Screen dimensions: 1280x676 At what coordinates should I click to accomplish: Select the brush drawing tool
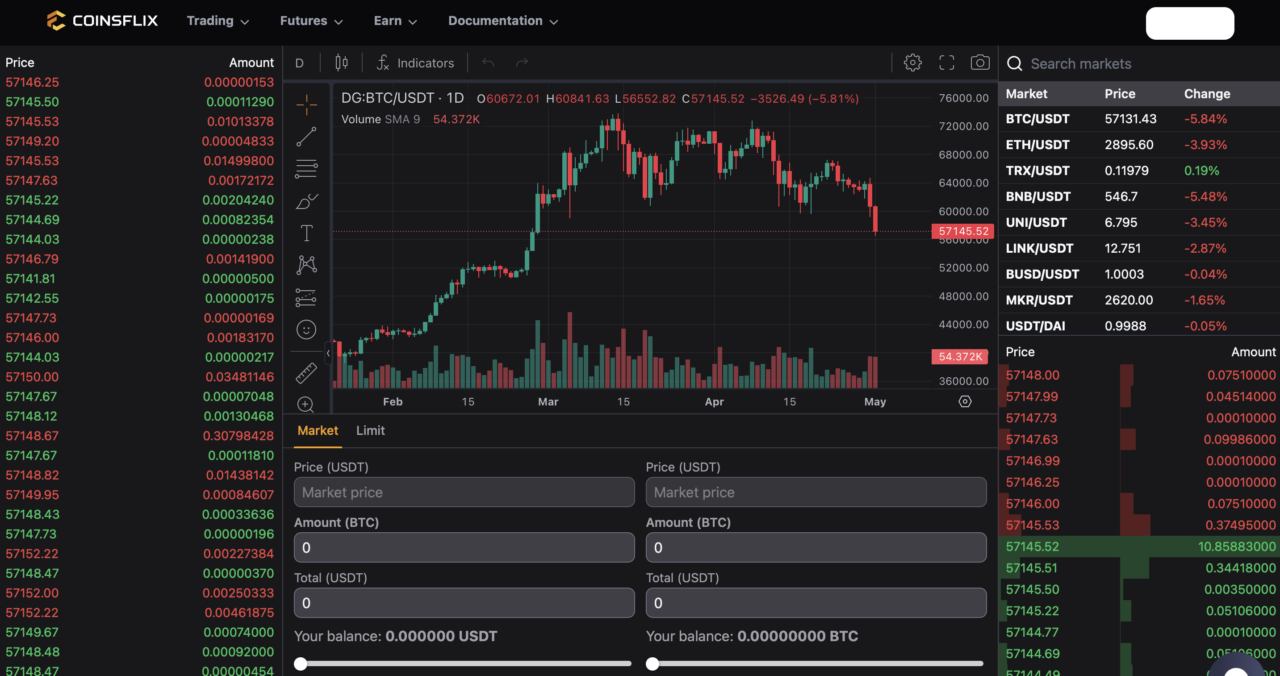click(x=307, y=201)
